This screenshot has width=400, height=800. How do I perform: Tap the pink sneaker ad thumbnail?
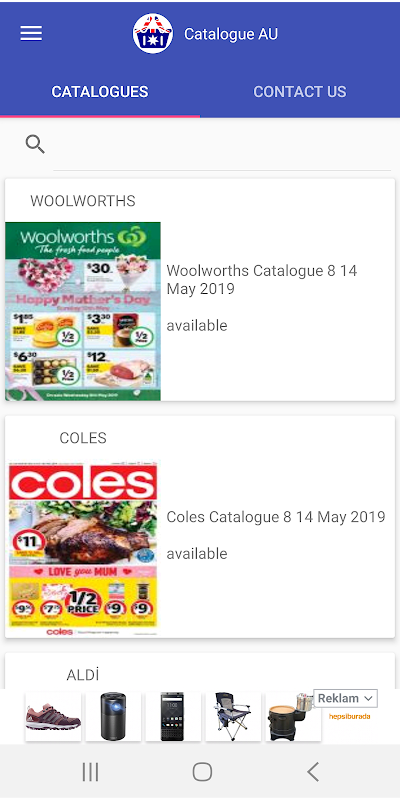54,716
